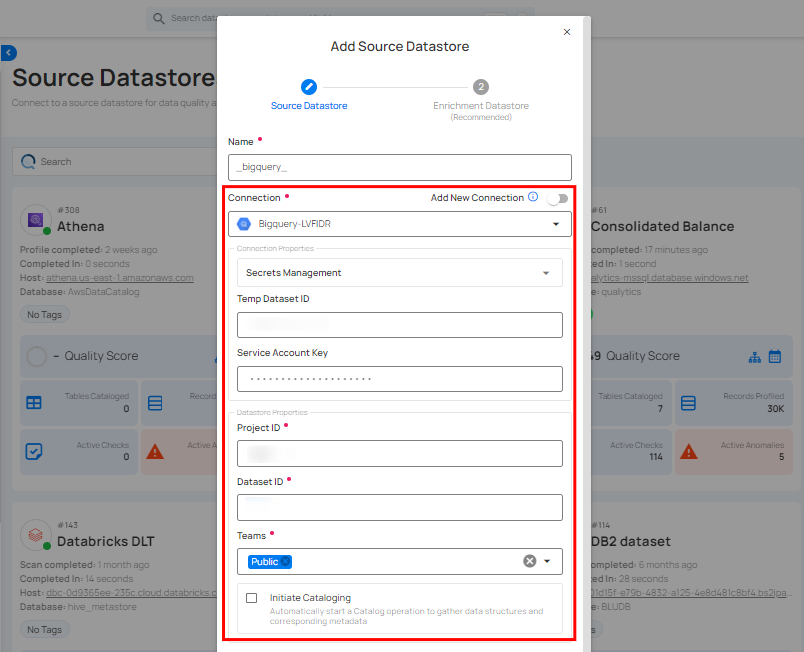The image size is (804, 652).
Task: Open the Teams selection dropdown
Action: (546, 562)
